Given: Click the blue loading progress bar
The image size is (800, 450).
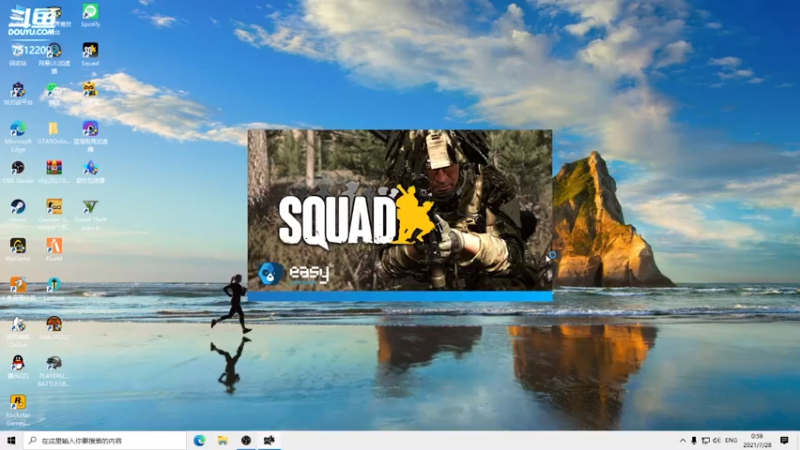Looking at the screenshot, I should click(400, 296).
